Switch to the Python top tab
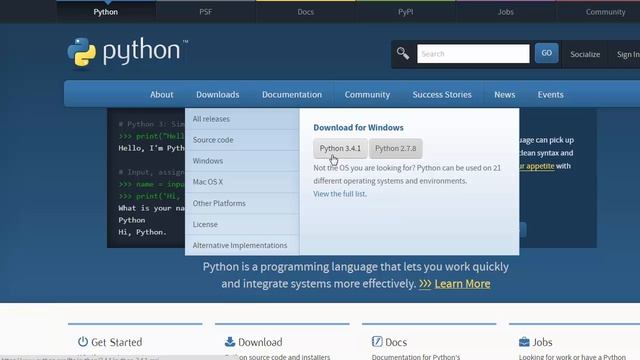 pyautogui.click(x=106, y=12)
